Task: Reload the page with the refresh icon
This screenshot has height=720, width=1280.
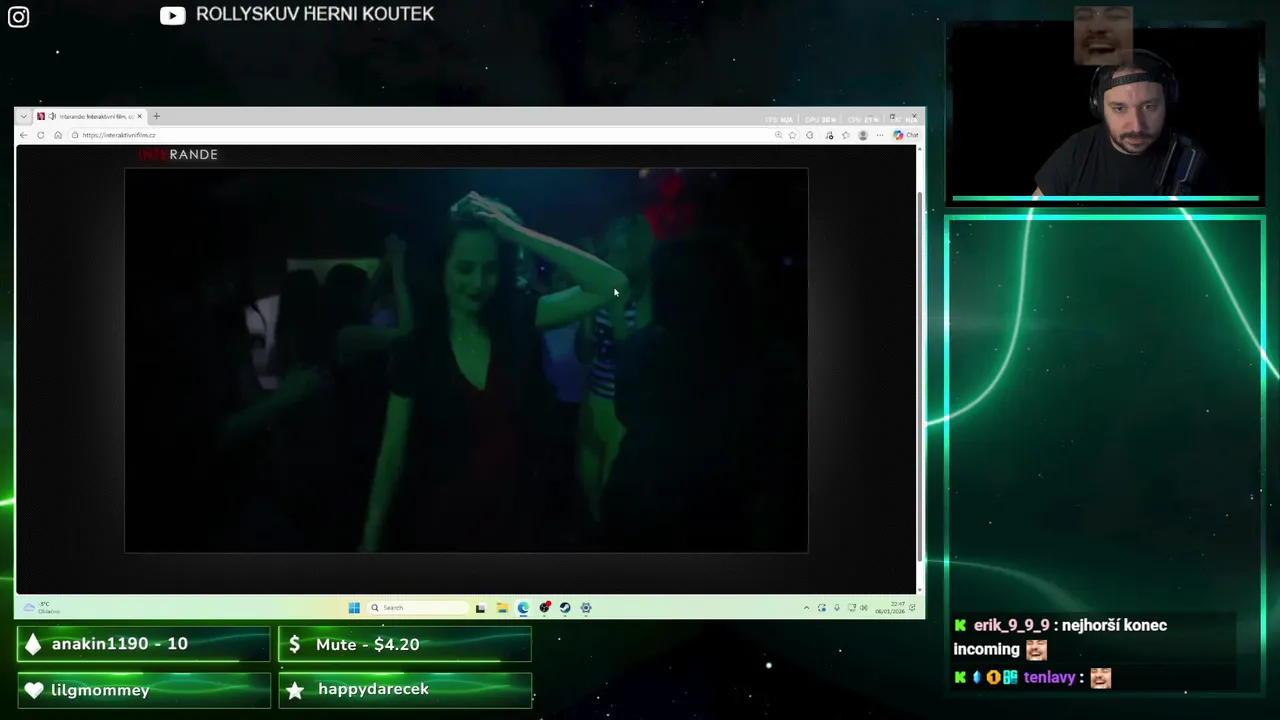Action: tap(41, 135)
